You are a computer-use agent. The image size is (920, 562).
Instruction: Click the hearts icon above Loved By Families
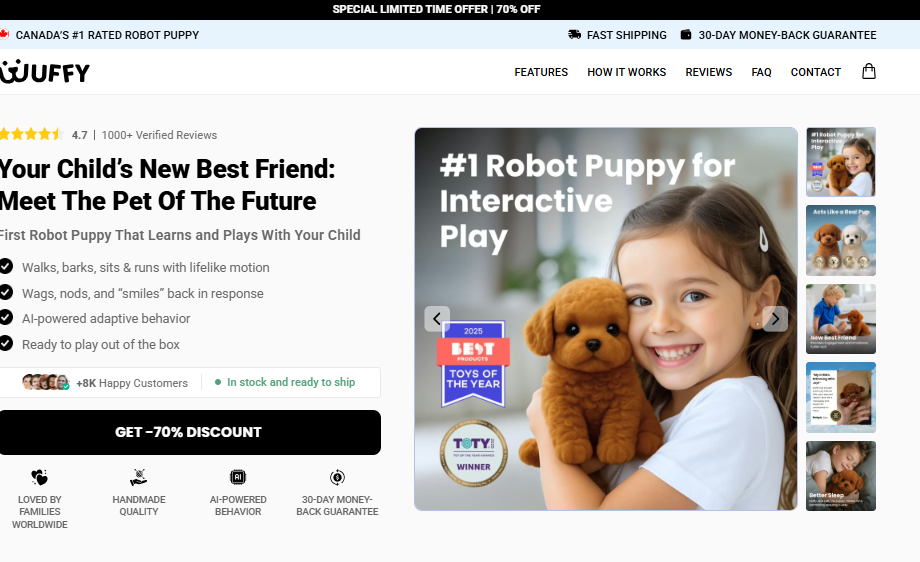tap(39, 477)
